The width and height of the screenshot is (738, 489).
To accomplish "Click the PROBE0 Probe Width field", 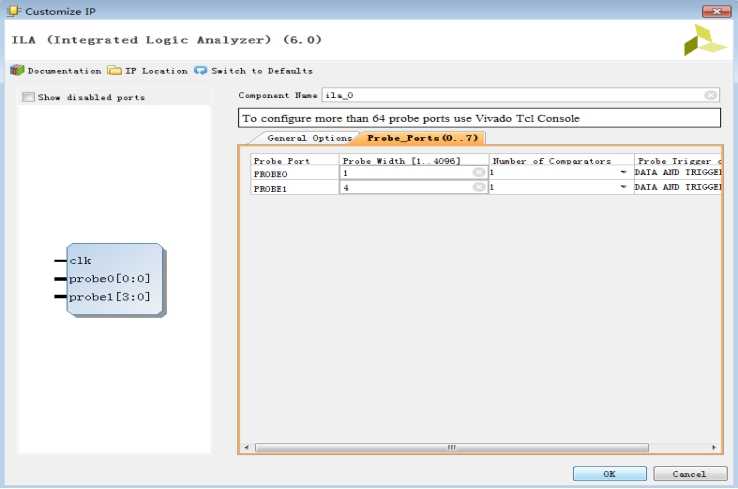I will [x=413, y=173].
